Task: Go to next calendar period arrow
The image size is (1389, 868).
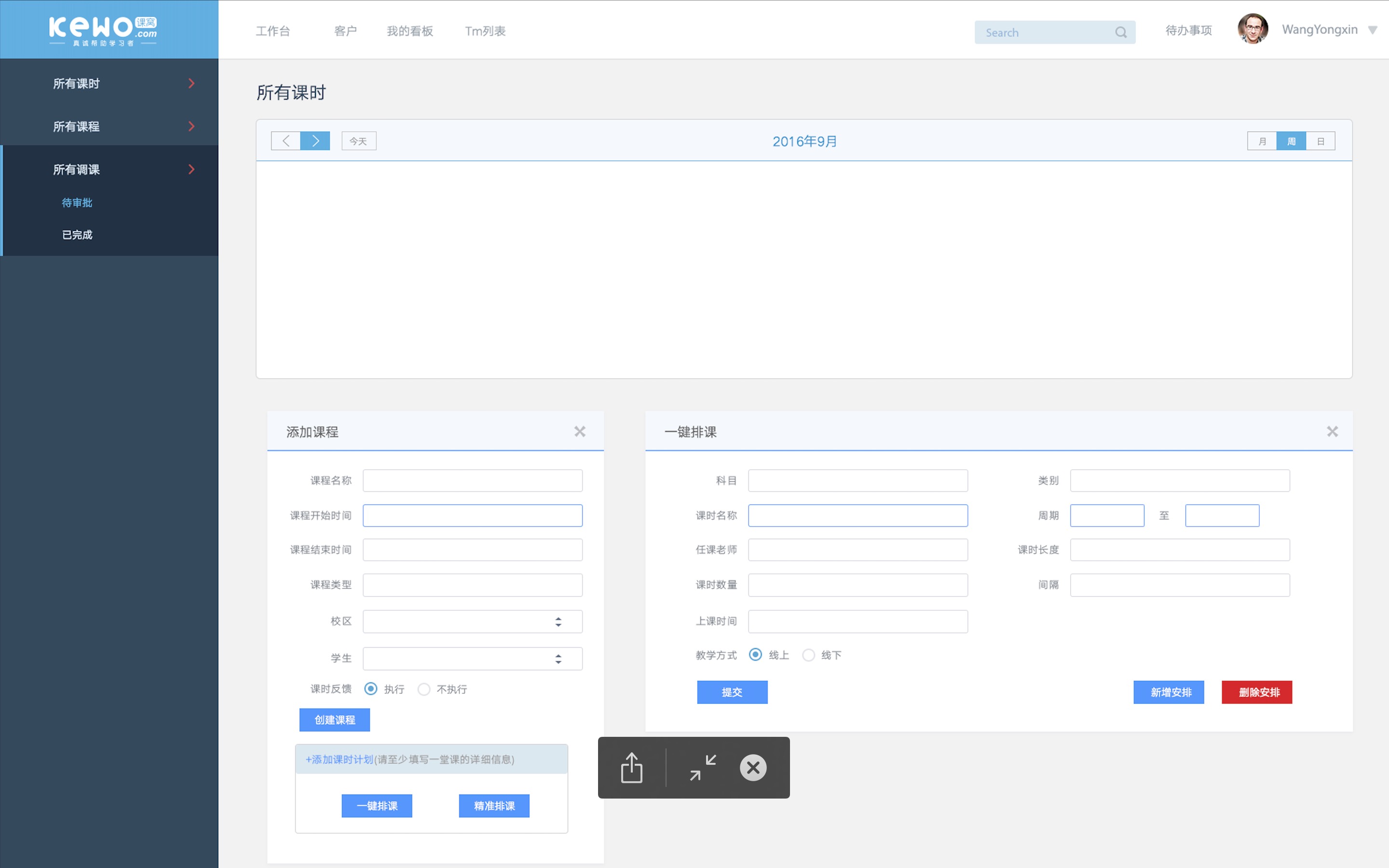Action: point(315,141)
